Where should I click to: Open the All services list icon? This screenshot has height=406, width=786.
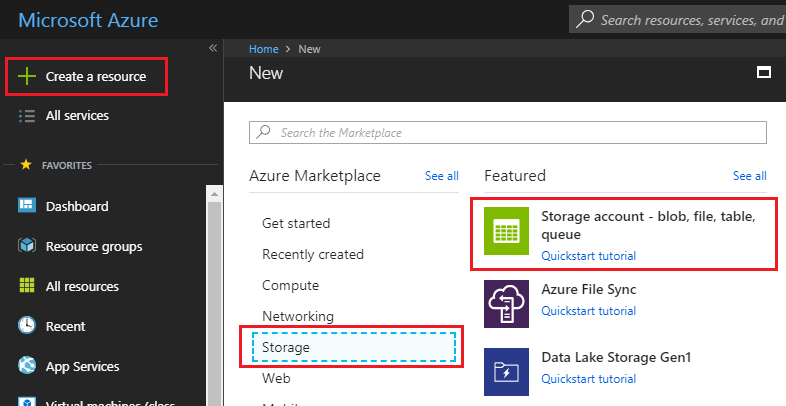click(27, 116)
